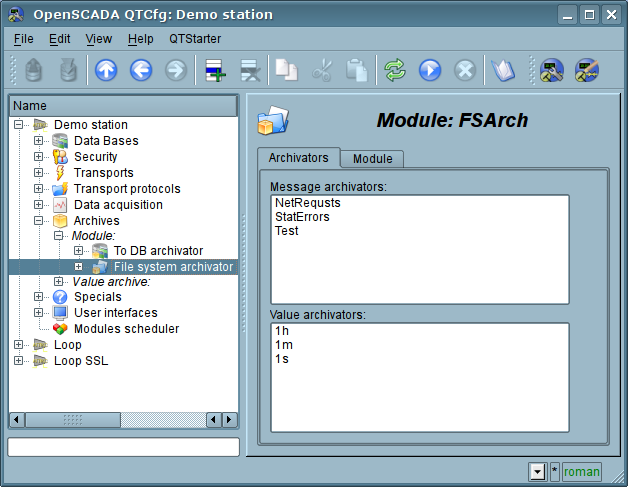Select the 1h value archivator
Screen dimensions: 628x487
282,331
